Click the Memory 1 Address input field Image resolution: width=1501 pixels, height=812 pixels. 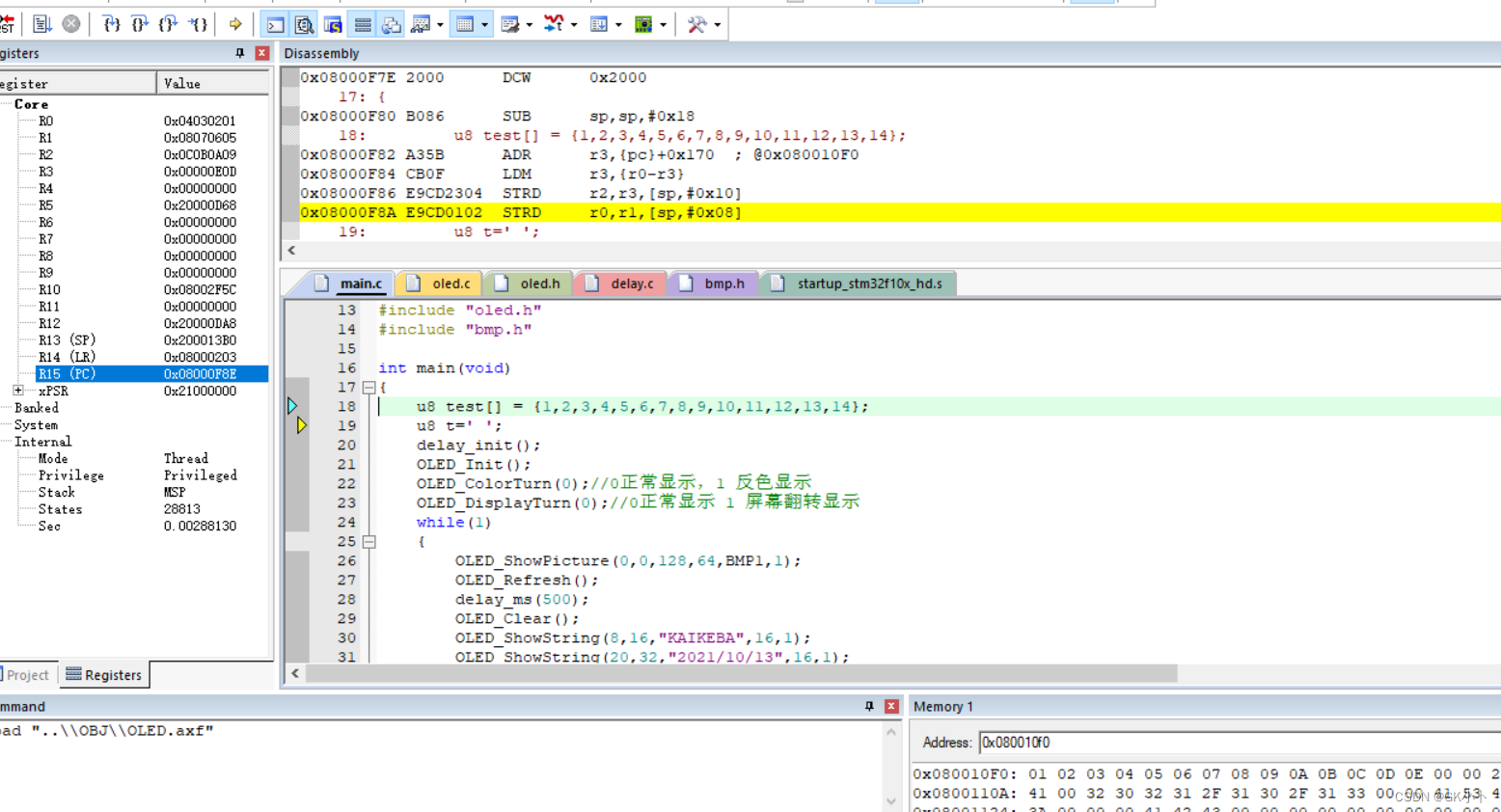tap(1240, 743)
